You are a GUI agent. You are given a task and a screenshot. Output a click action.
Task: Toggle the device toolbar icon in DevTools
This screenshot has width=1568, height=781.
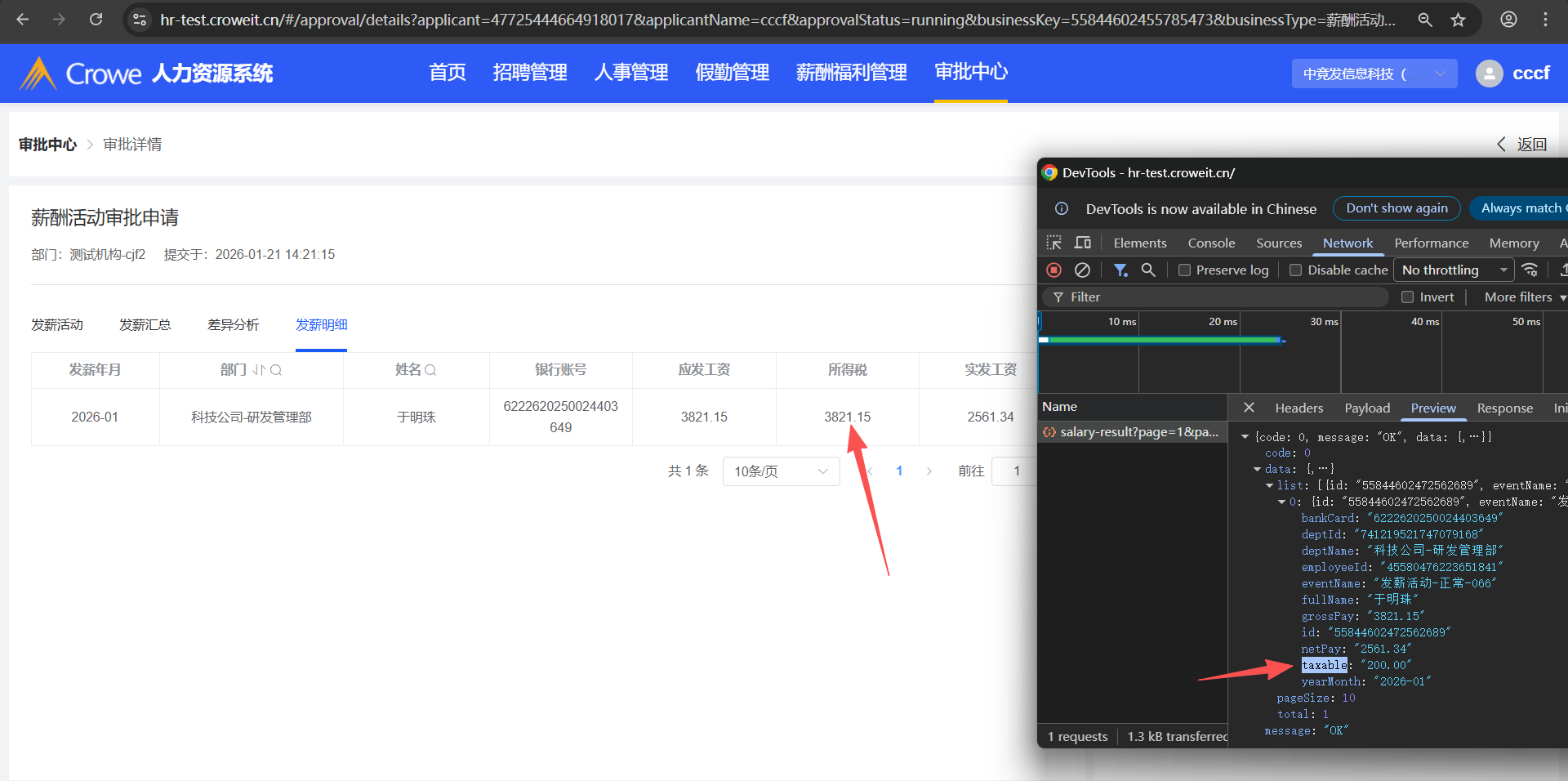(x=1083, y=243)
